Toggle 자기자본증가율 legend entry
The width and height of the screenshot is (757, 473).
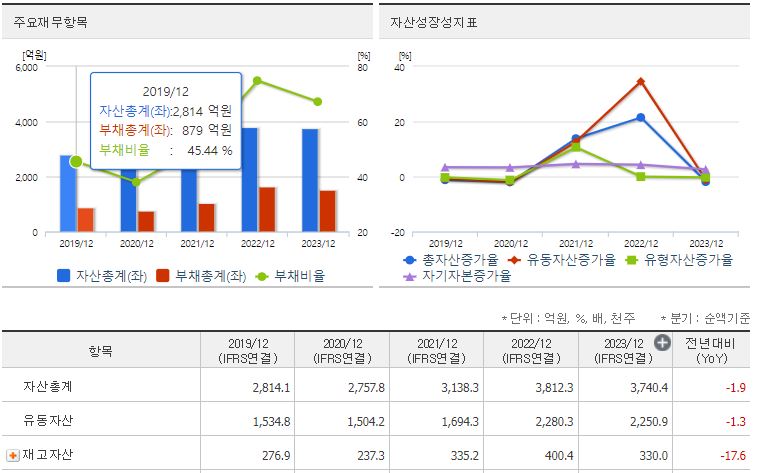[457, 276]
